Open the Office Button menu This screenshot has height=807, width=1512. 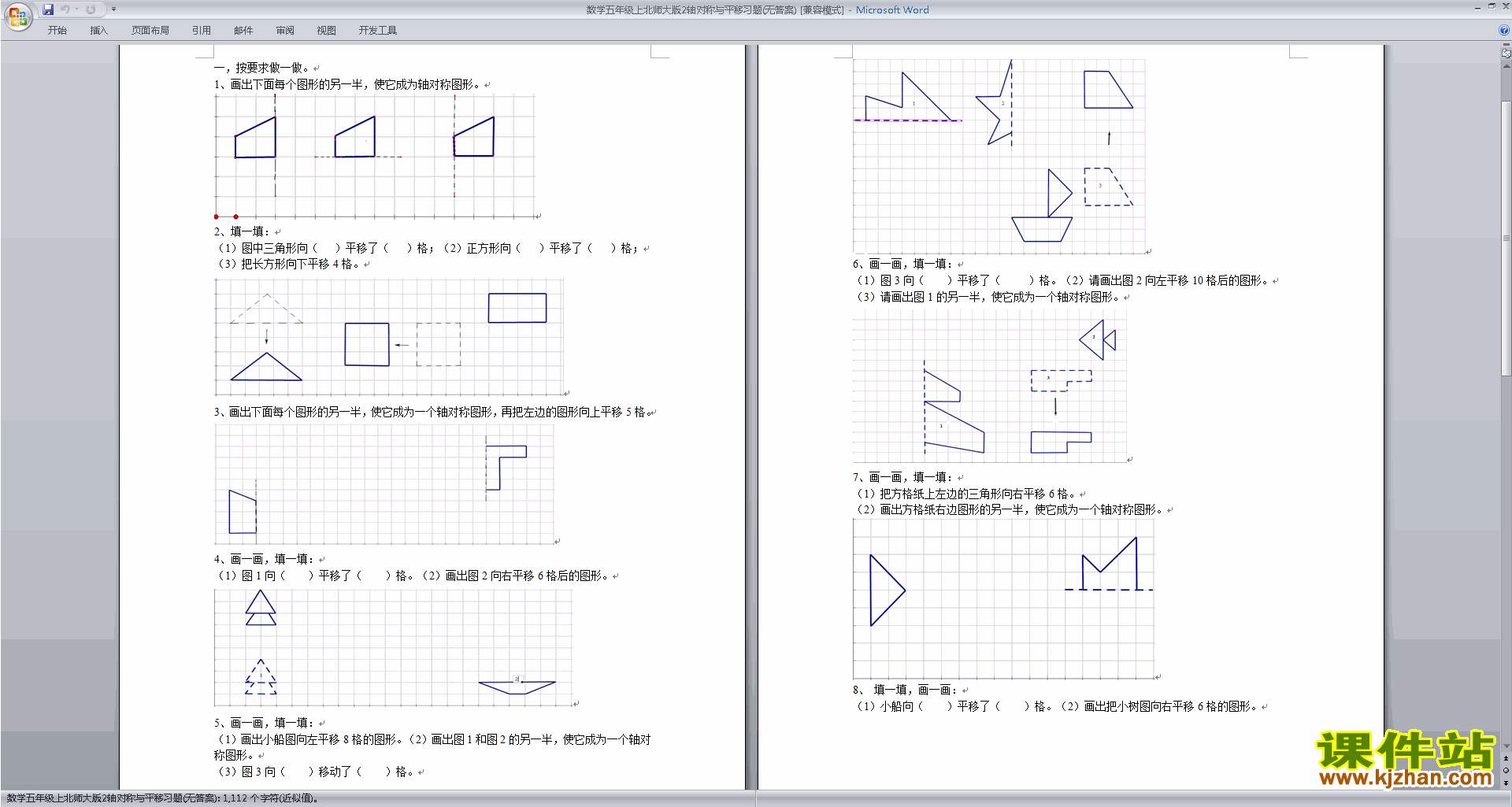[17, 17]
